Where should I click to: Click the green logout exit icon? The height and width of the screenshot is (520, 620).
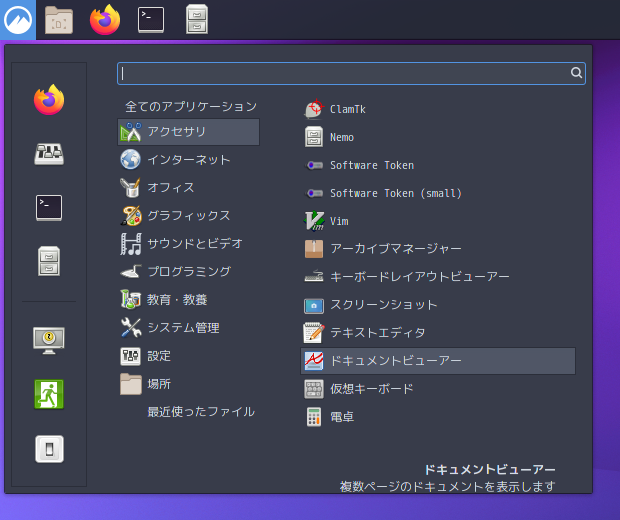pos(49,394)
